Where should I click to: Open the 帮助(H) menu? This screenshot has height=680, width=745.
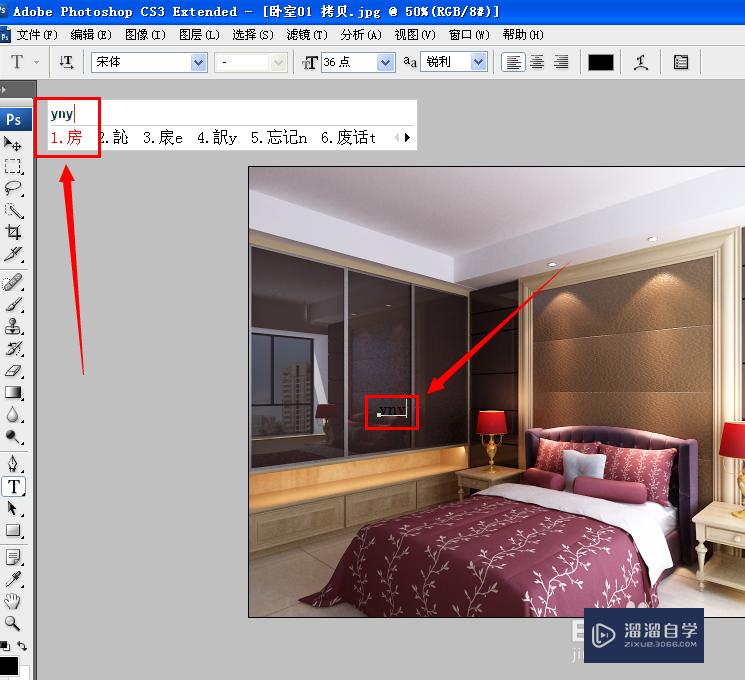click(x=523, y=35)
